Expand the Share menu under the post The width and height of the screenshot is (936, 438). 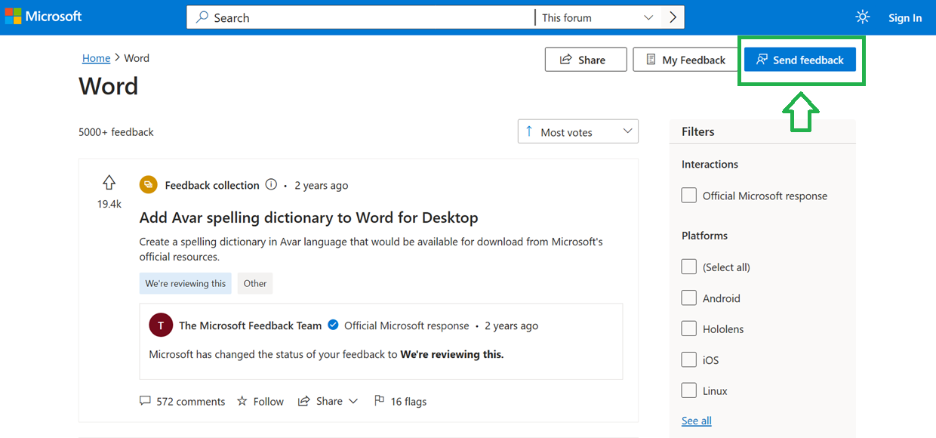[328, 401]
